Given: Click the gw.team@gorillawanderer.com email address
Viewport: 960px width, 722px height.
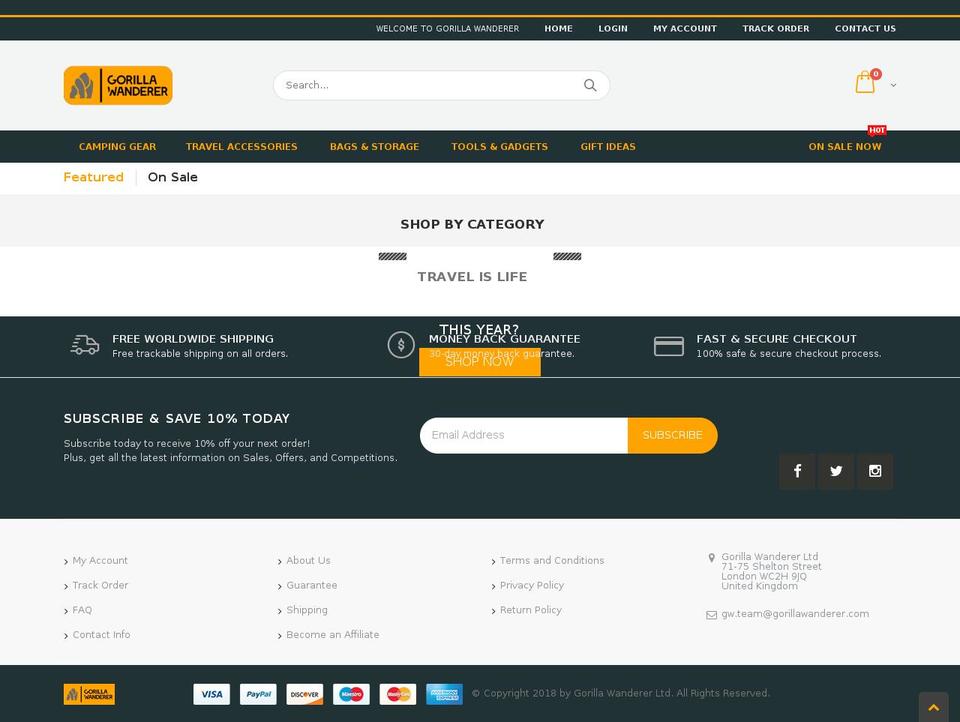Looking at the screenshot, I should click(x=795, y=614).
